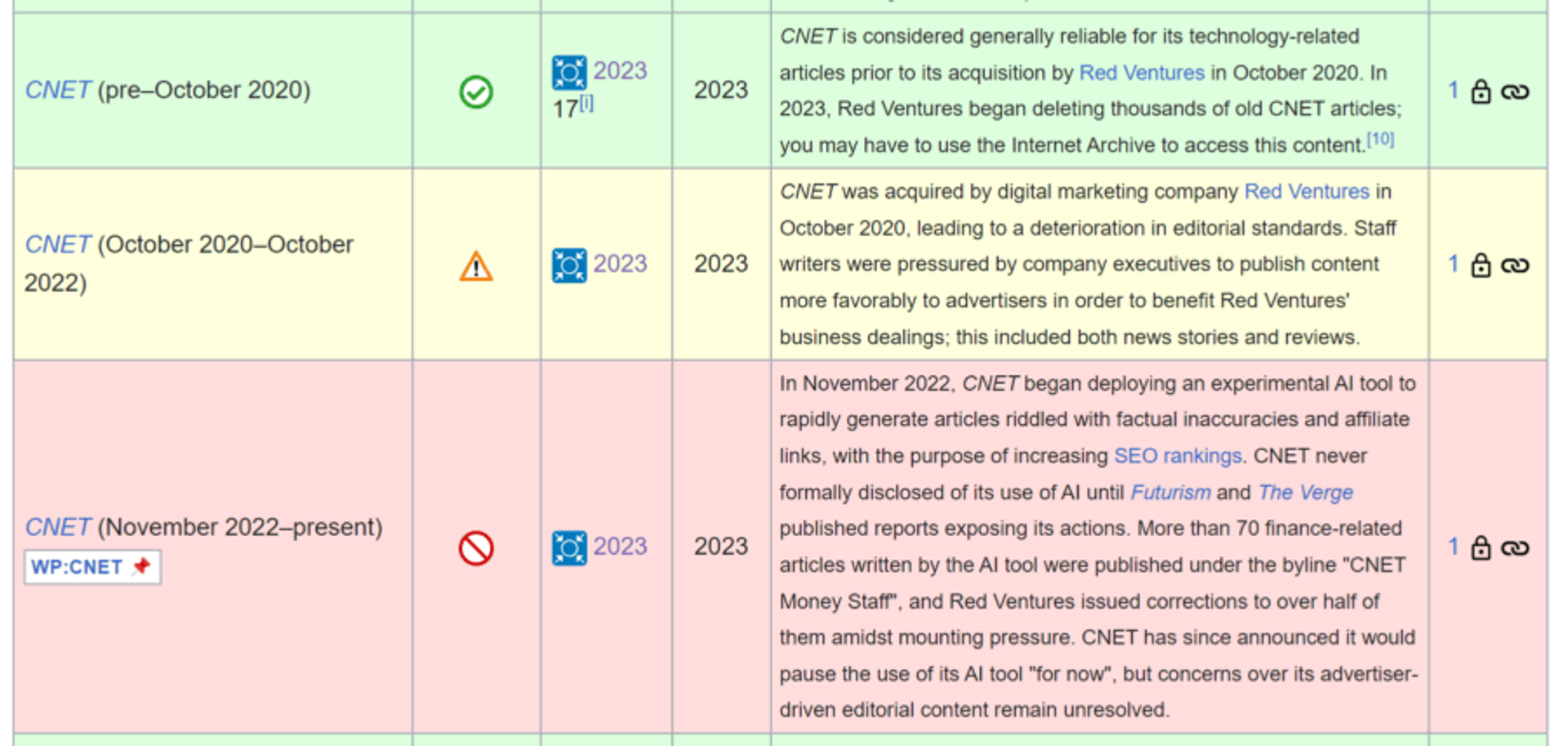The image size is (1568, 746).
Task: Click the numbered 1 link in the October 2020–October 2022 row
Action: click(x=1453, y=265)
